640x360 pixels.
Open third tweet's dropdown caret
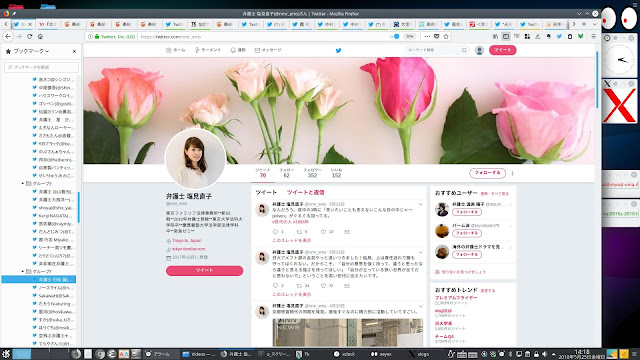[x=420, y=306]
